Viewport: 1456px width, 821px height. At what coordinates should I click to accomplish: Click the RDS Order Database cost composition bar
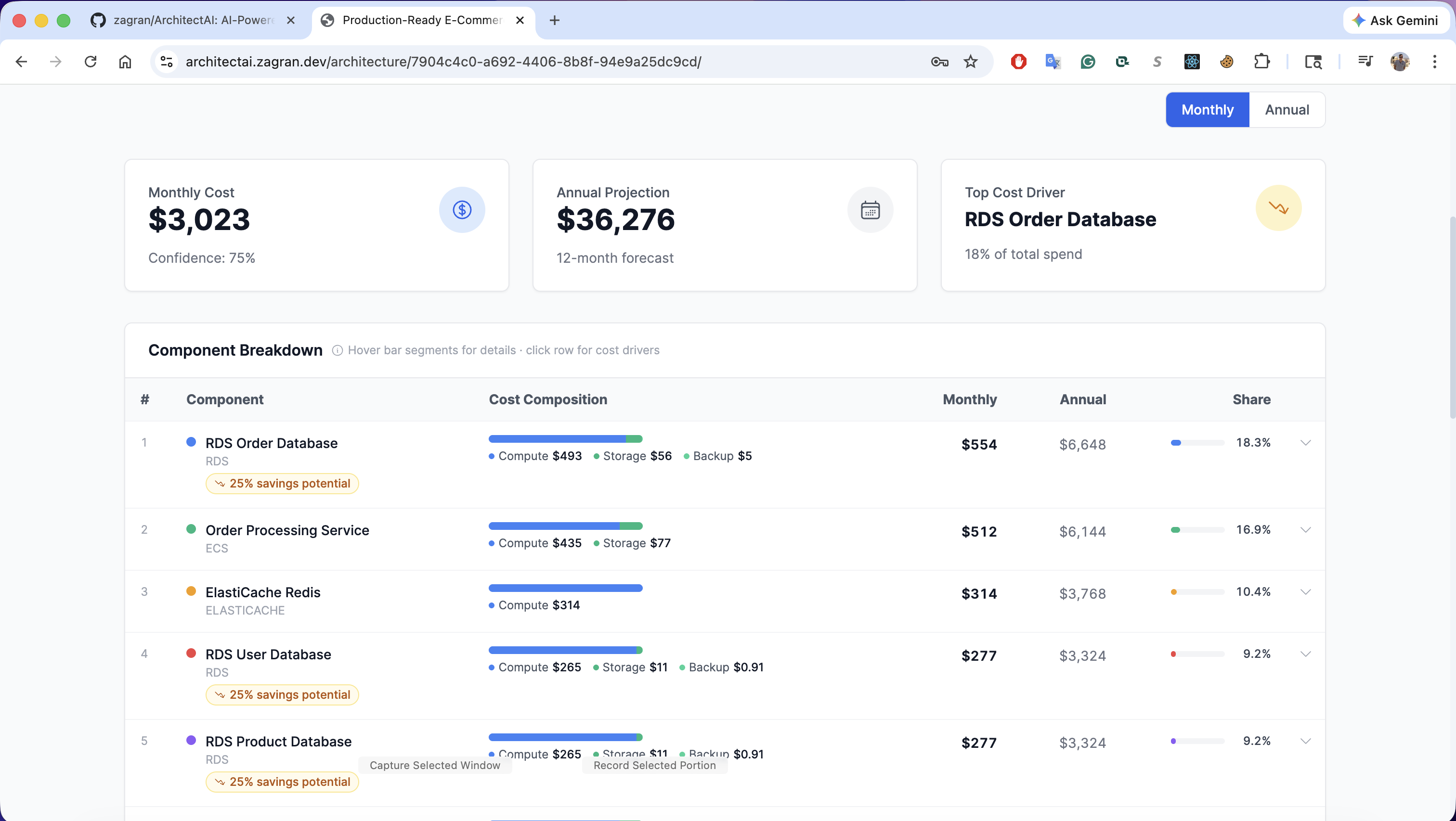pos(565,439)
